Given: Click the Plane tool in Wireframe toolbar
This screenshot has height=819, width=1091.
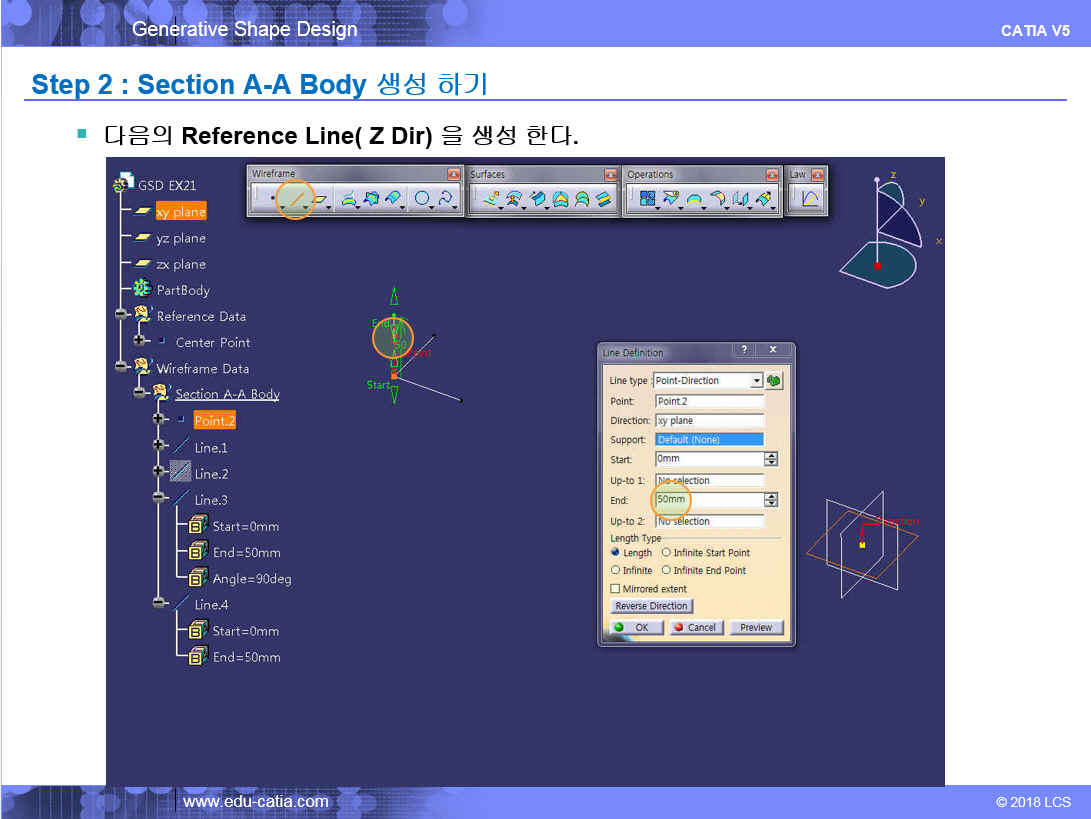Looking at the screenshot, I should [320, 200].
